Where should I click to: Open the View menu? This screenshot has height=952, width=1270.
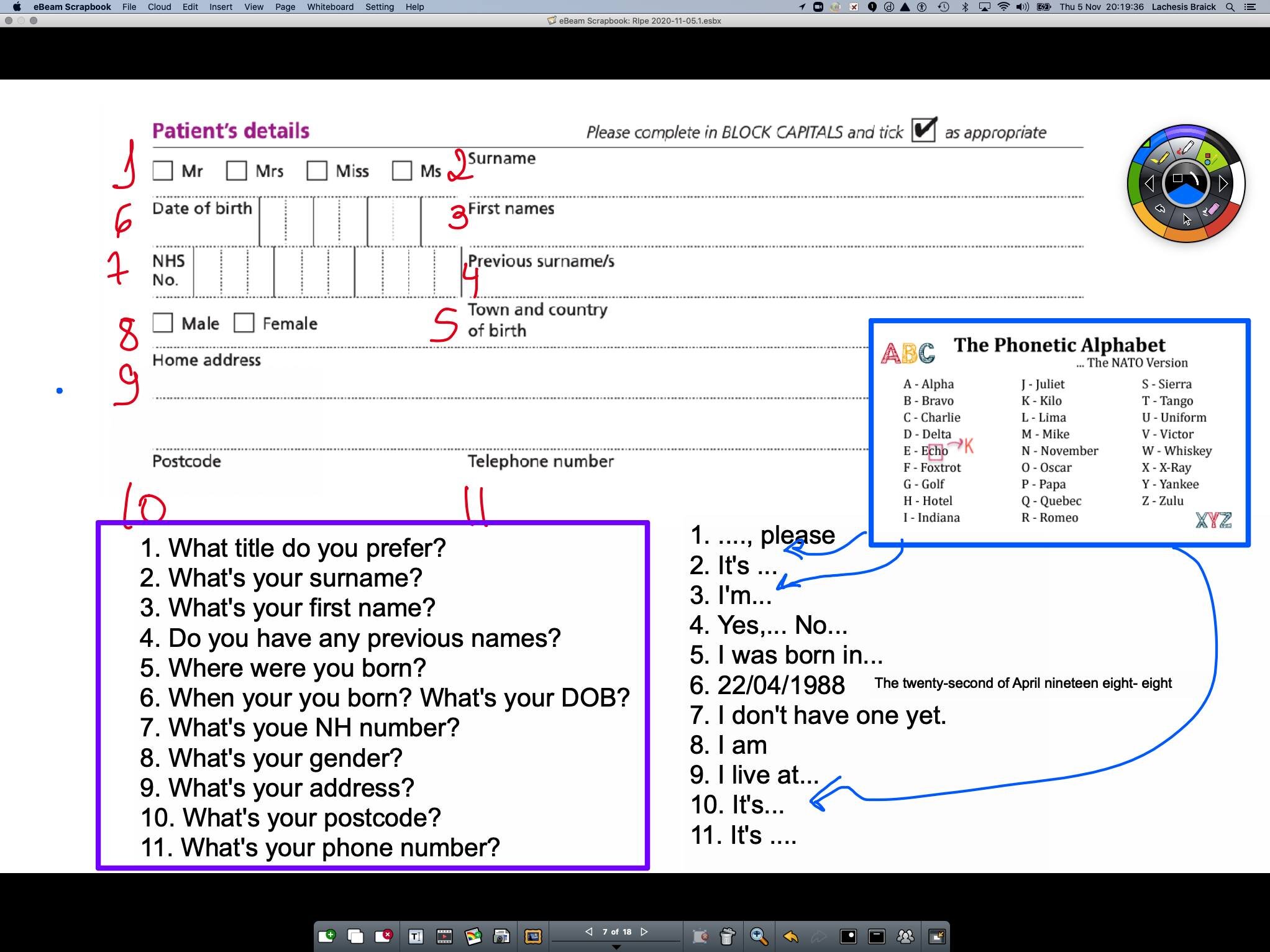tap(254, 7)
